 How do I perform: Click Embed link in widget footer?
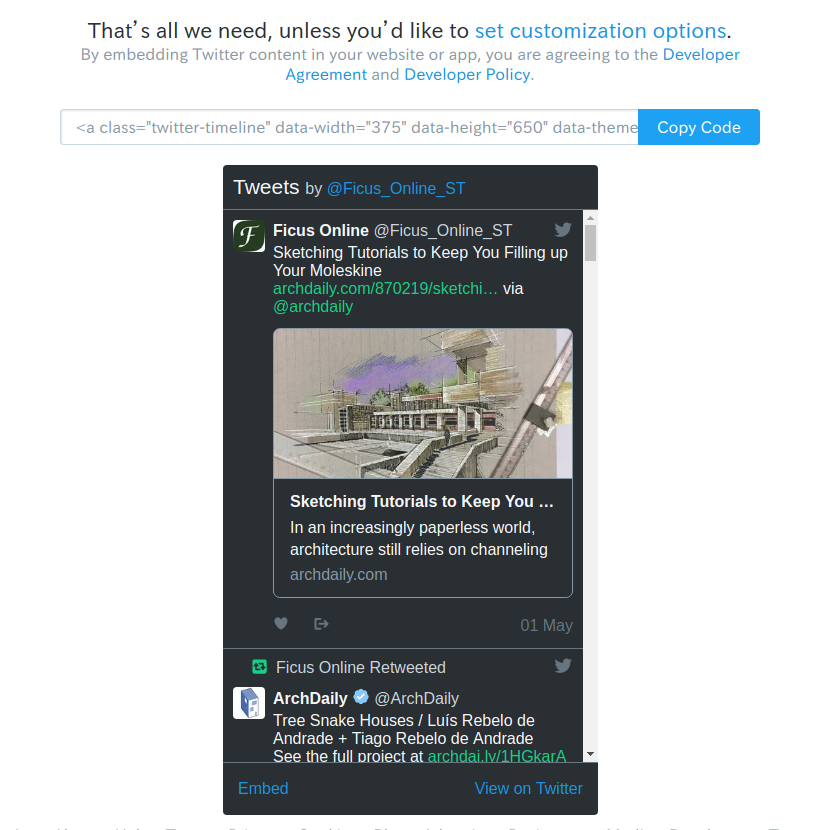pyautogui.click(x=263, y=788)
